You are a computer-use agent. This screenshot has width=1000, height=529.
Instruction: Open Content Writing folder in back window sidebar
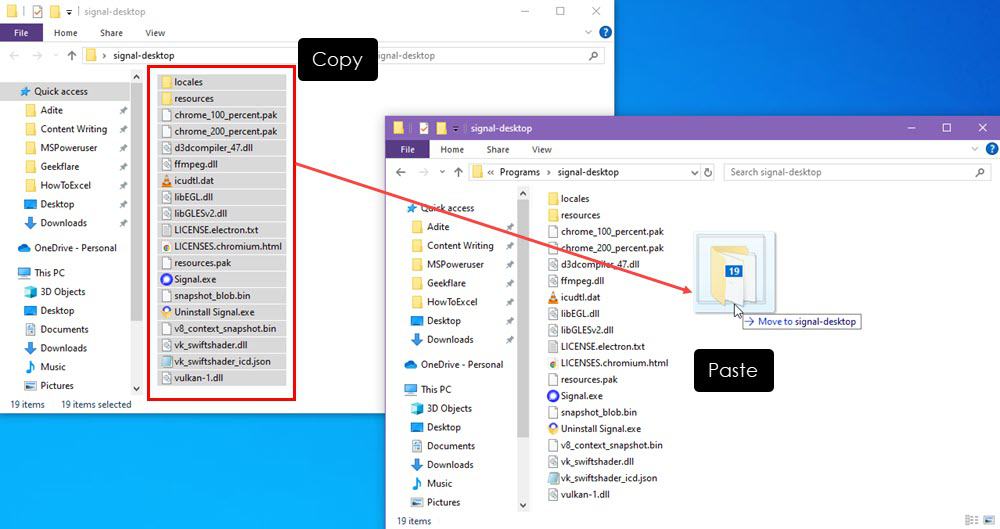[x=66, y=129]
